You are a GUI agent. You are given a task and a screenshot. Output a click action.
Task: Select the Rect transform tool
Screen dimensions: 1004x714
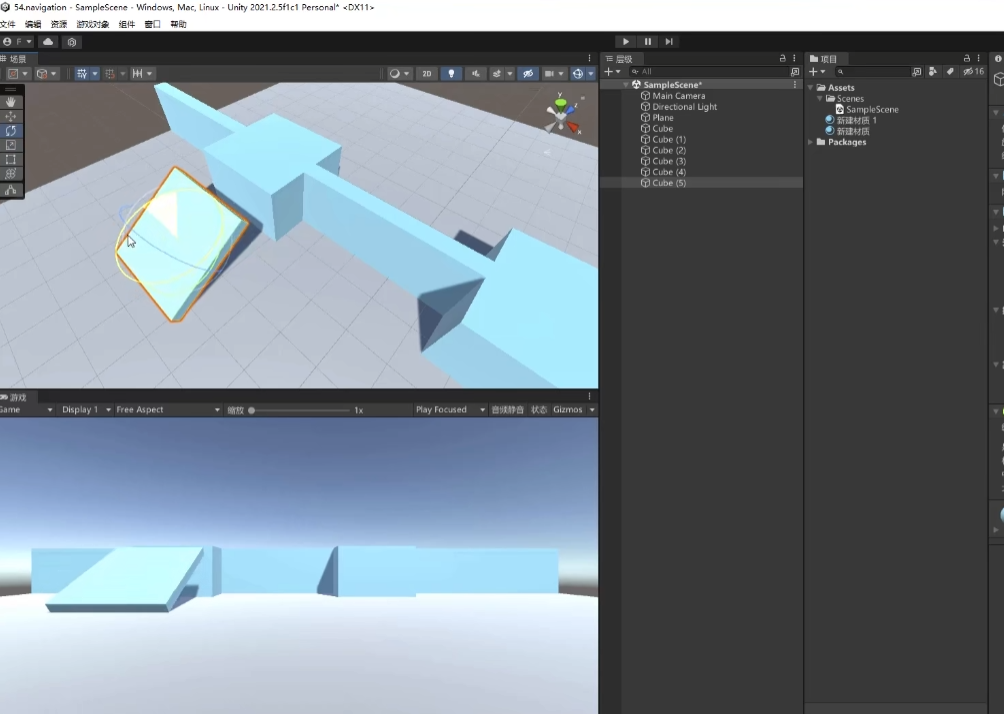tap(11, 159)
